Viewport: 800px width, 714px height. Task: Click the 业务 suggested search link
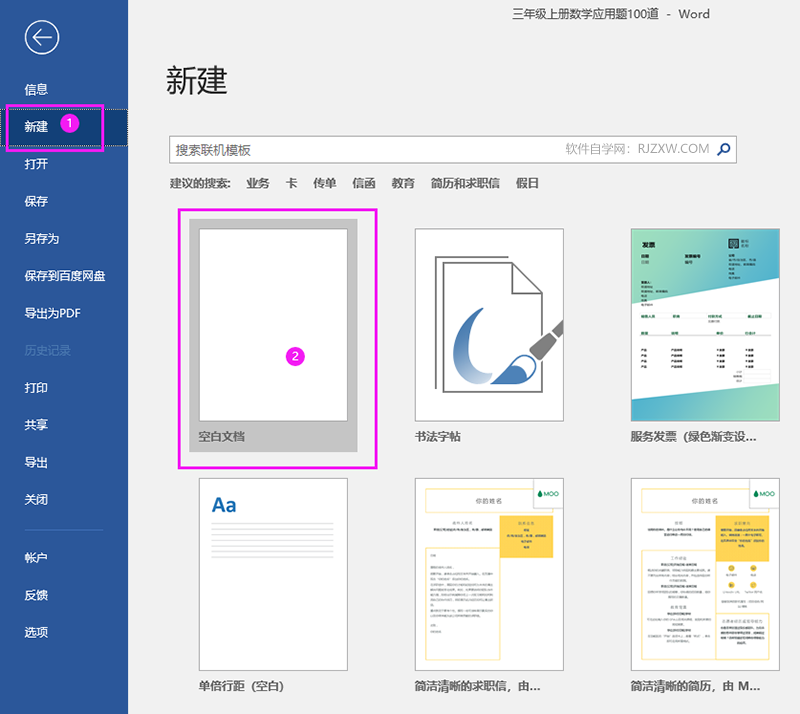[257, 183]
